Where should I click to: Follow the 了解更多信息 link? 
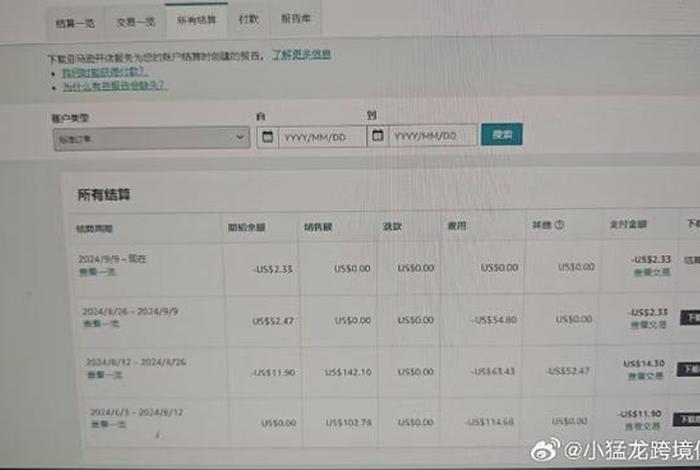click(301, 55)
